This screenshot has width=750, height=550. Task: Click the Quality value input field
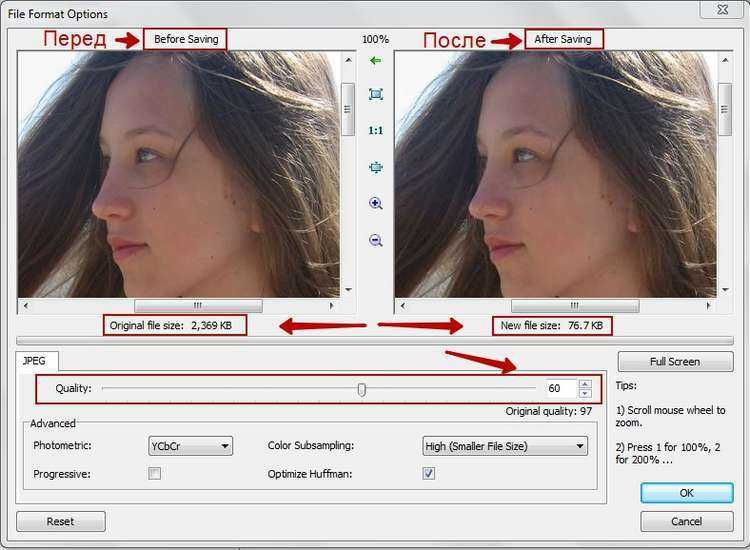click(x=561, y=388)
